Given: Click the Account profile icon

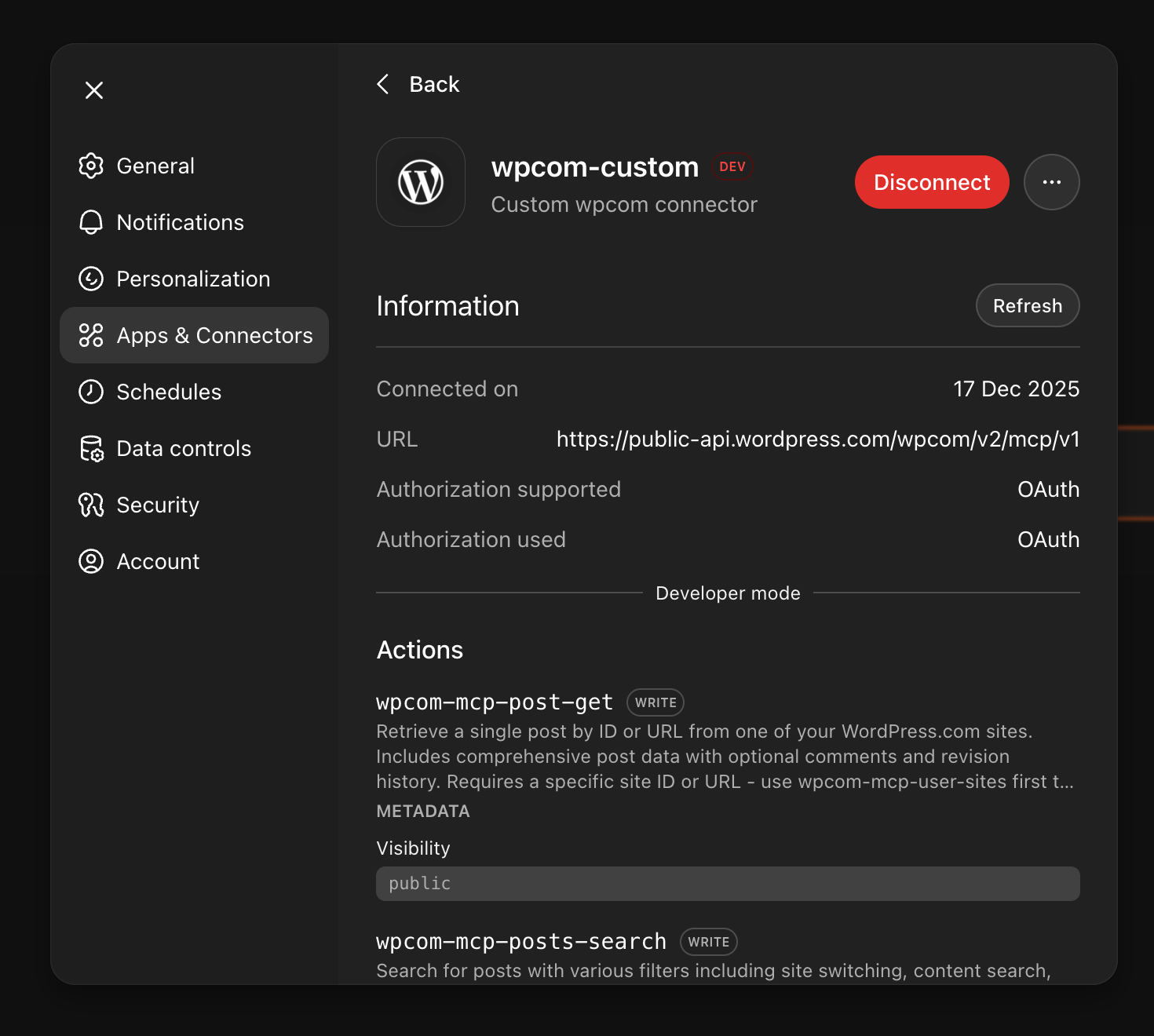Looking at the screenshot, I should point(91,561).
